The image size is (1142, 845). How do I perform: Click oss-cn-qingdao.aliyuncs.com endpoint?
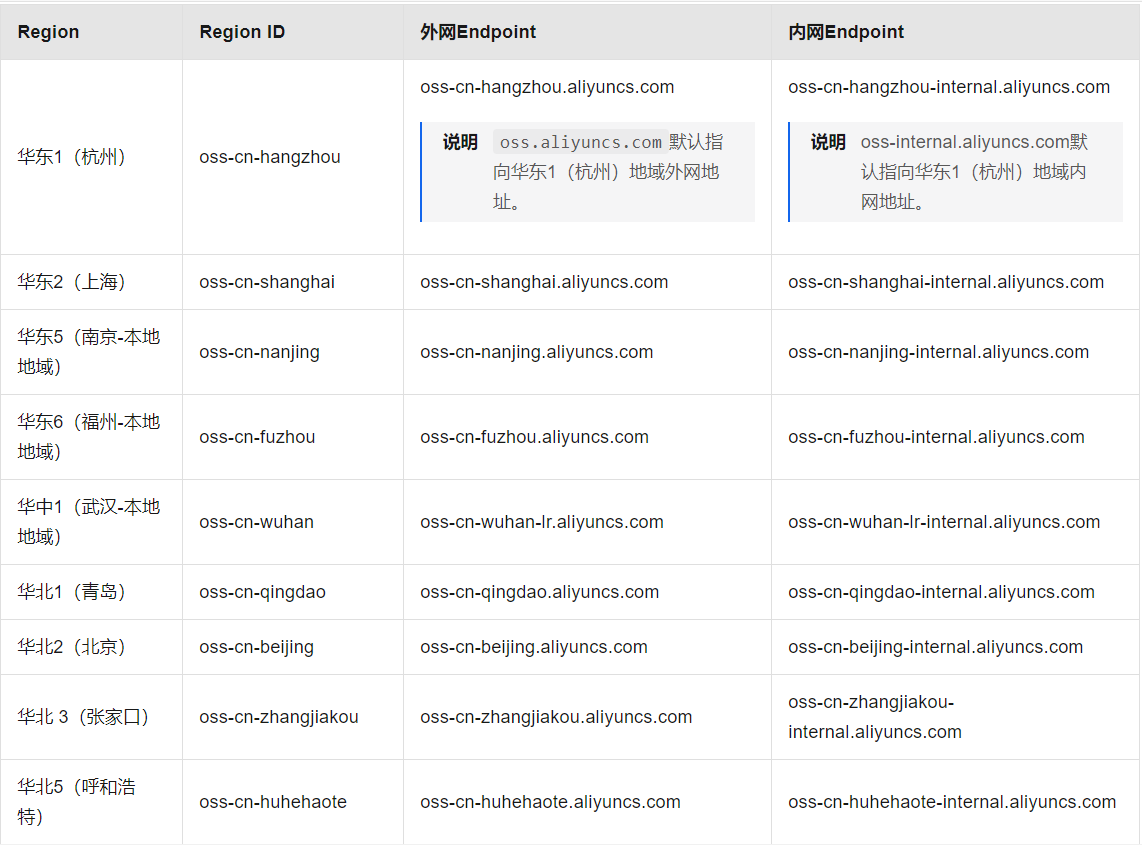point(540,592)
